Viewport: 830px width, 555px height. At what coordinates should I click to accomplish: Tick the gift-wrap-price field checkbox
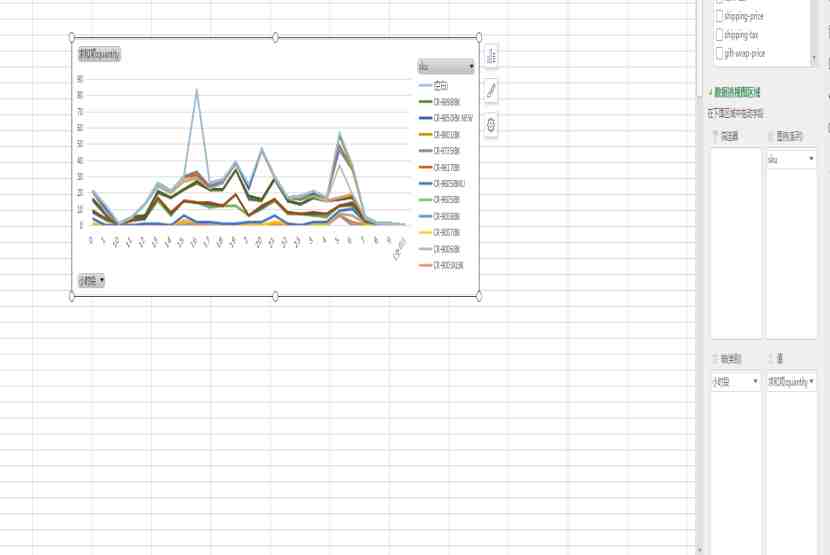coord(719,53)
